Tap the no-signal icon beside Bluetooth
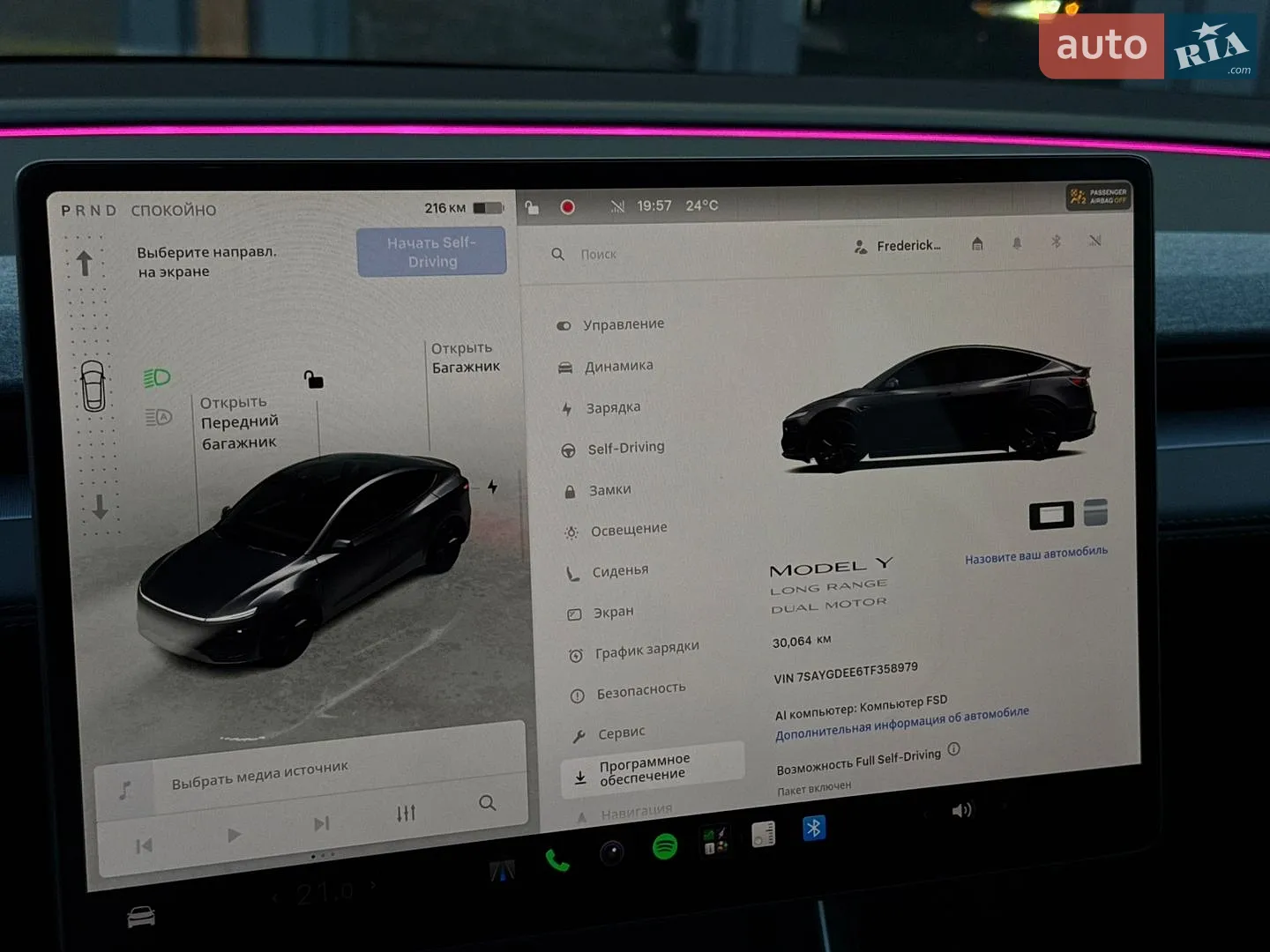 1094,240
